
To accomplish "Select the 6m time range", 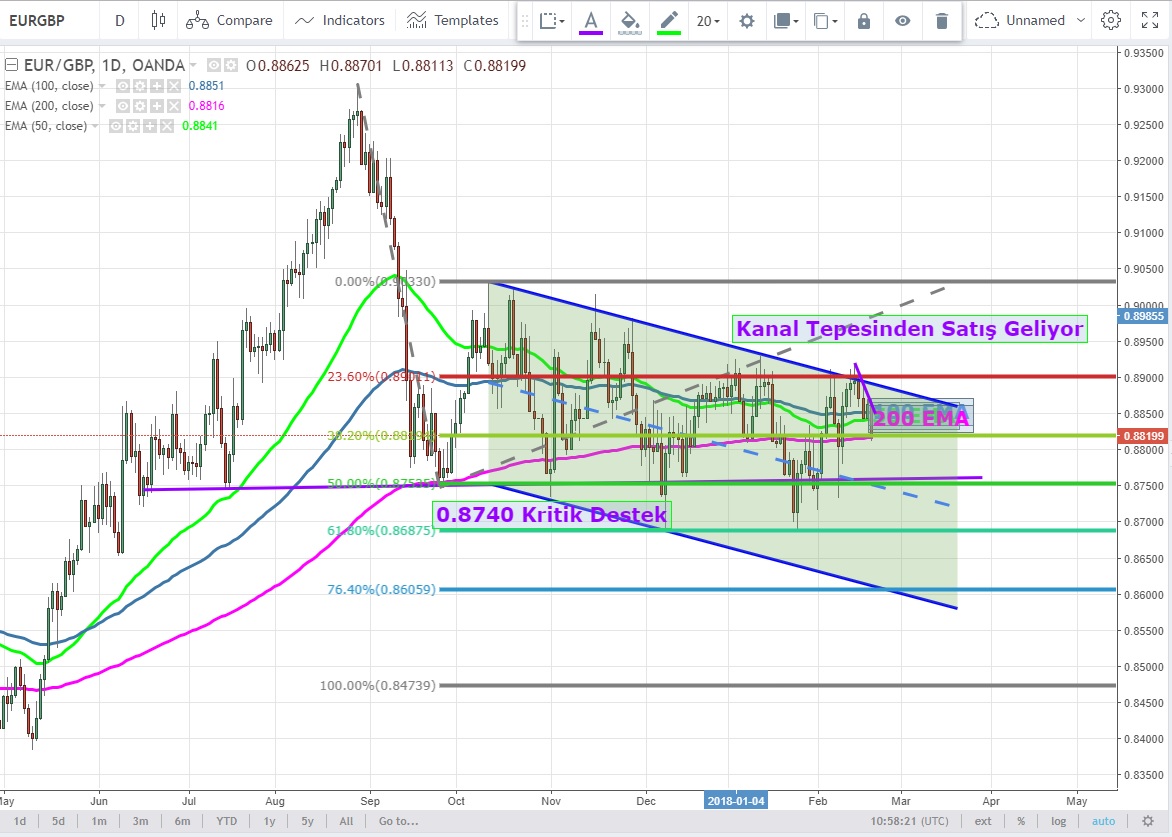I will click(182, 821).
